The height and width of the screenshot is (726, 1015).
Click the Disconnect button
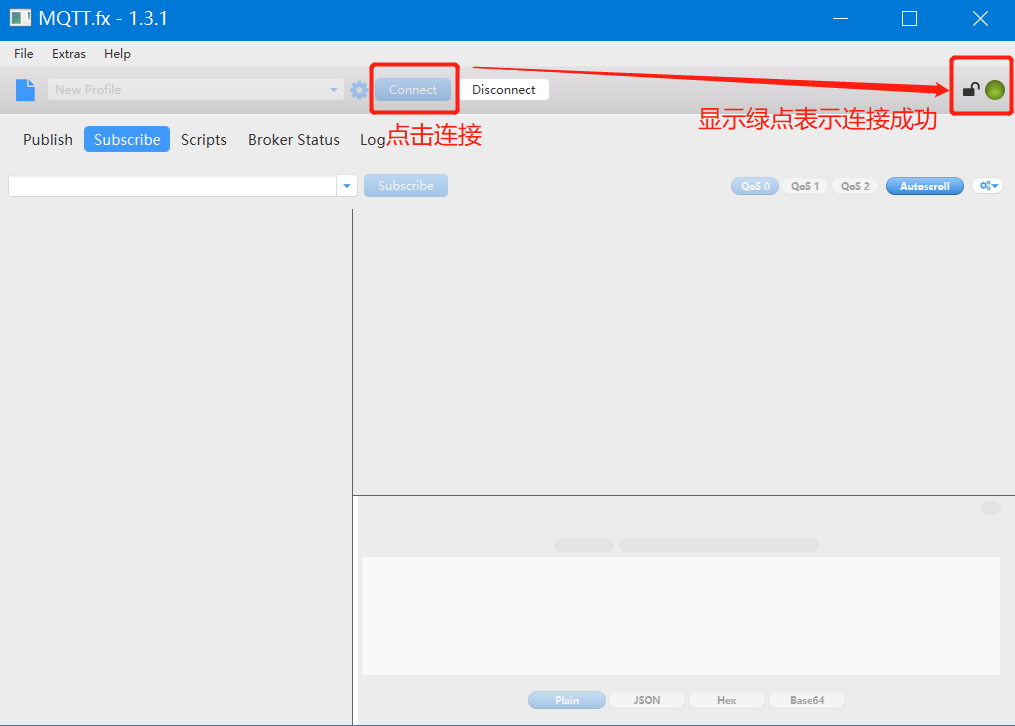pyautogui.click(x=503, y=90)
